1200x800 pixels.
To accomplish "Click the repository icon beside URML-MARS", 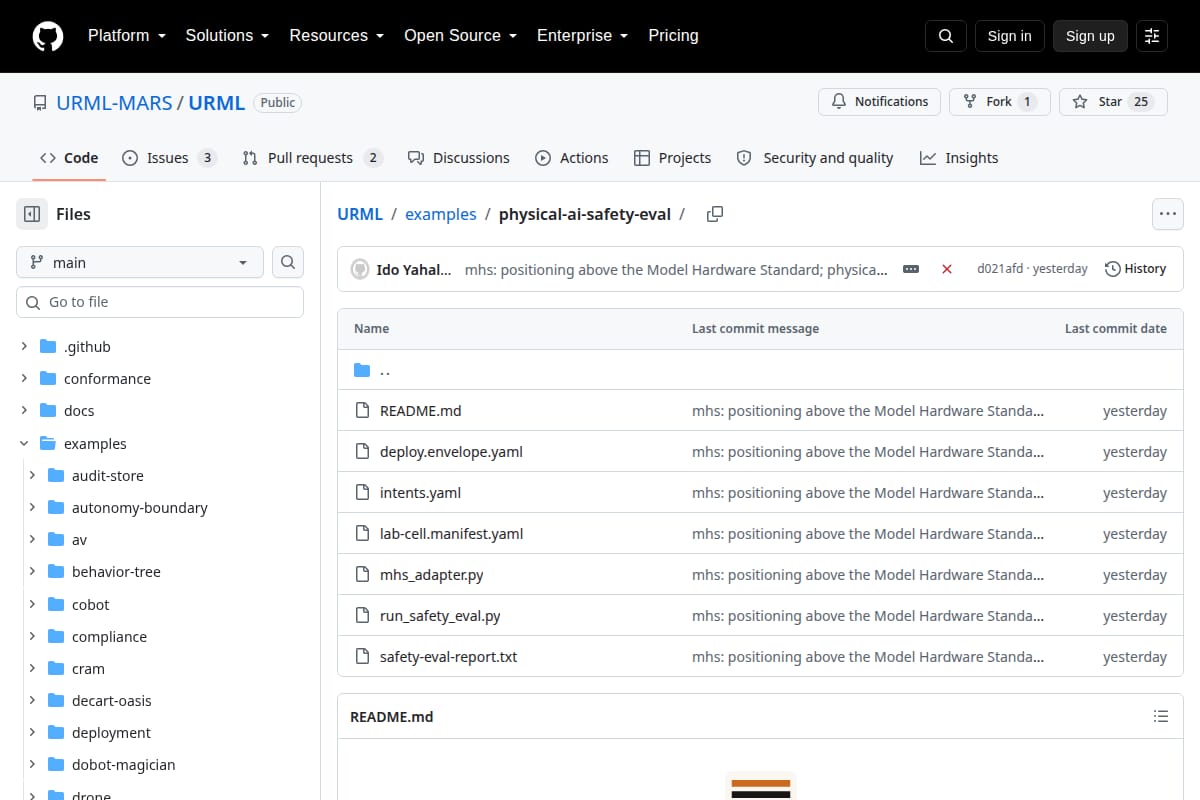I will (x=40, y=103).
